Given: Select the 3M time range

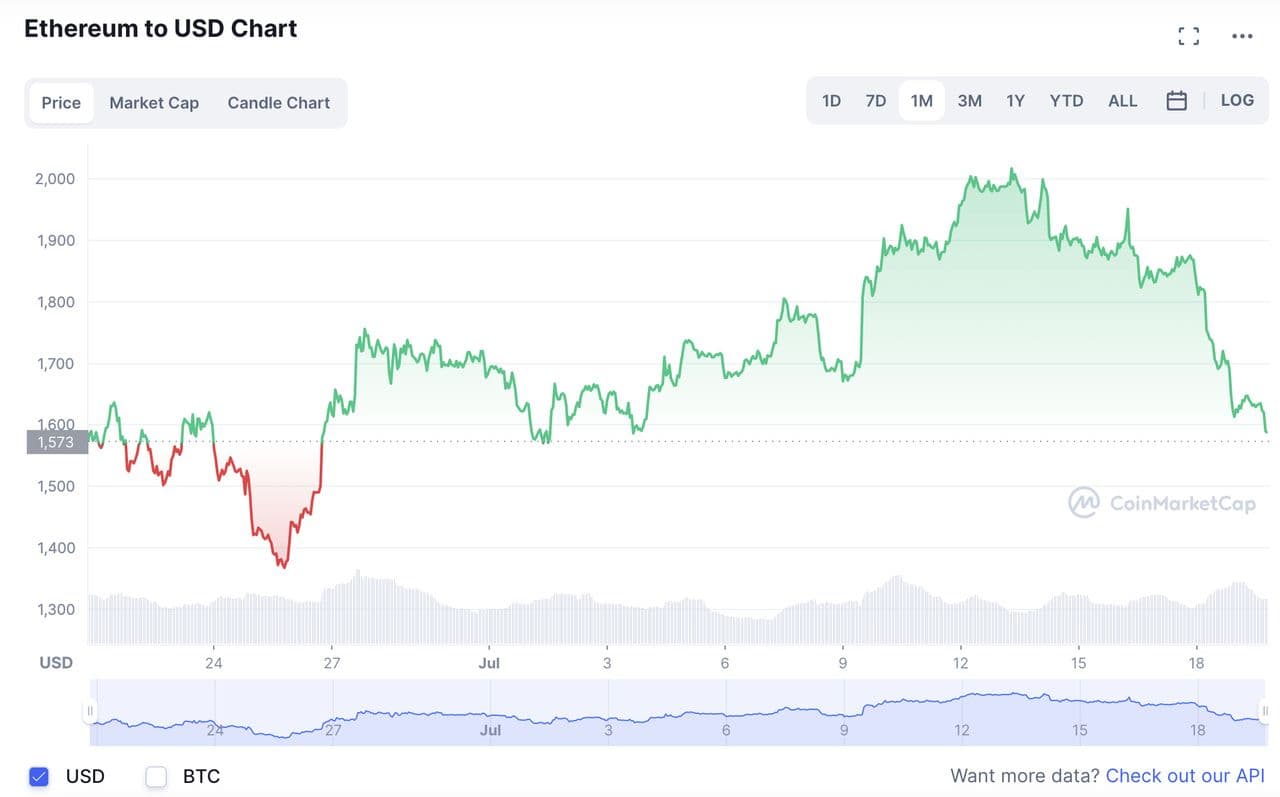Looking at the screenshot, I should (969, 101).
